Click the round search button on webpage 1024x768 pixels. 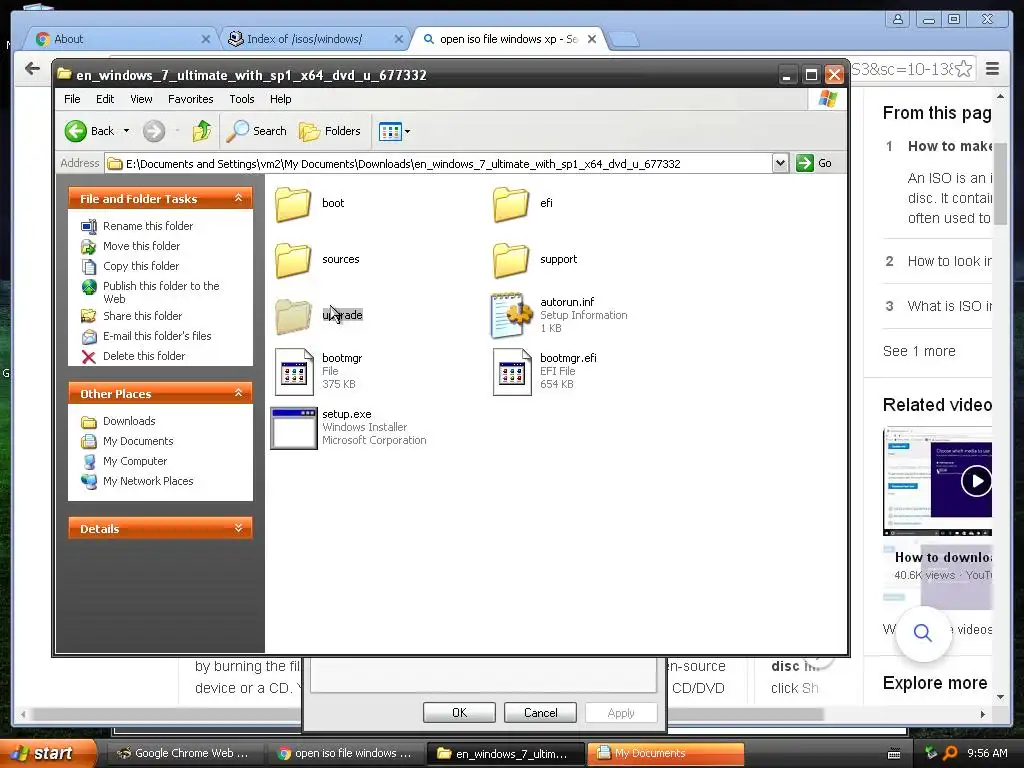coord(923,632)
